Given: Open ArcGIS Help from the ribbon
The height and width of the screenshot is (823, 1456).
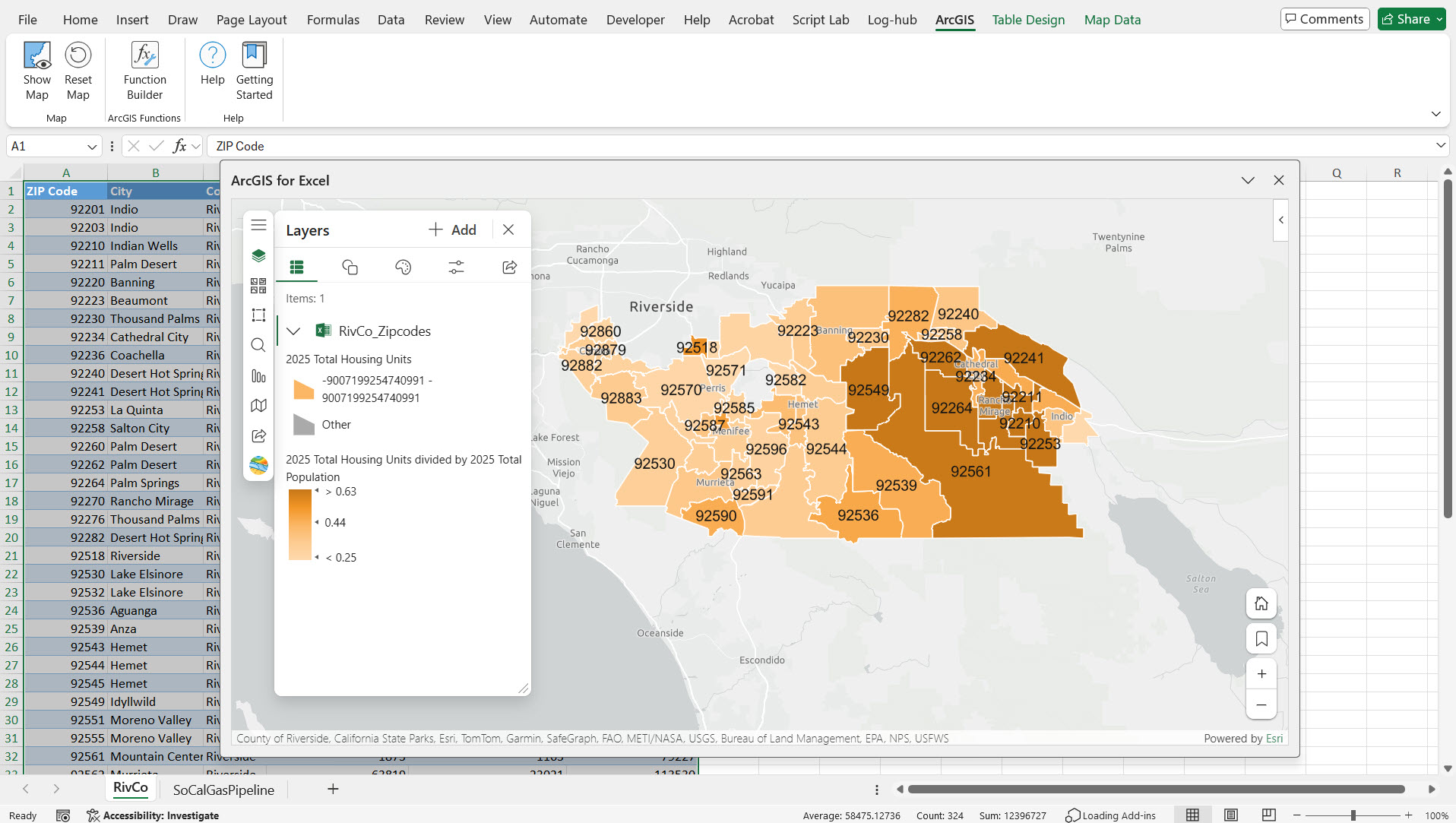Looking at the screenshot, I should tap(212, 64).
